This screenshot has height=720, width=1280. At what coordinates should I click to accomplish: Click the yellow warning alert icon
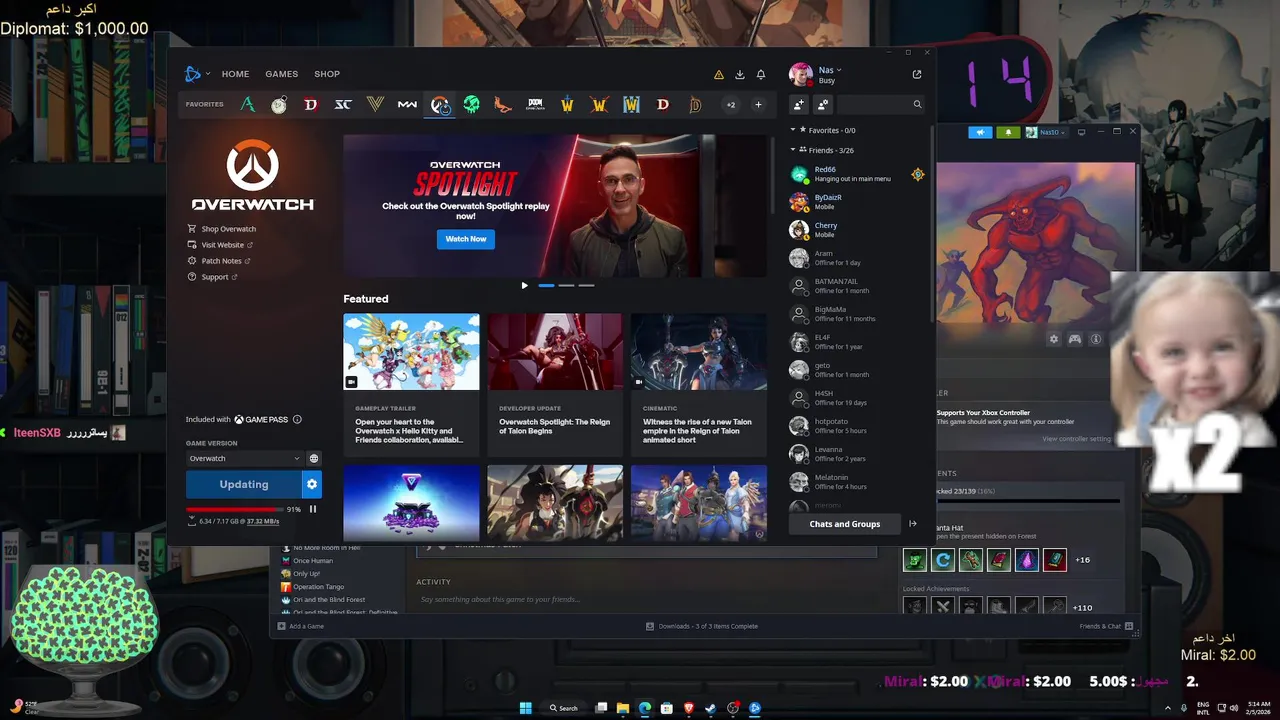[718, 75]
